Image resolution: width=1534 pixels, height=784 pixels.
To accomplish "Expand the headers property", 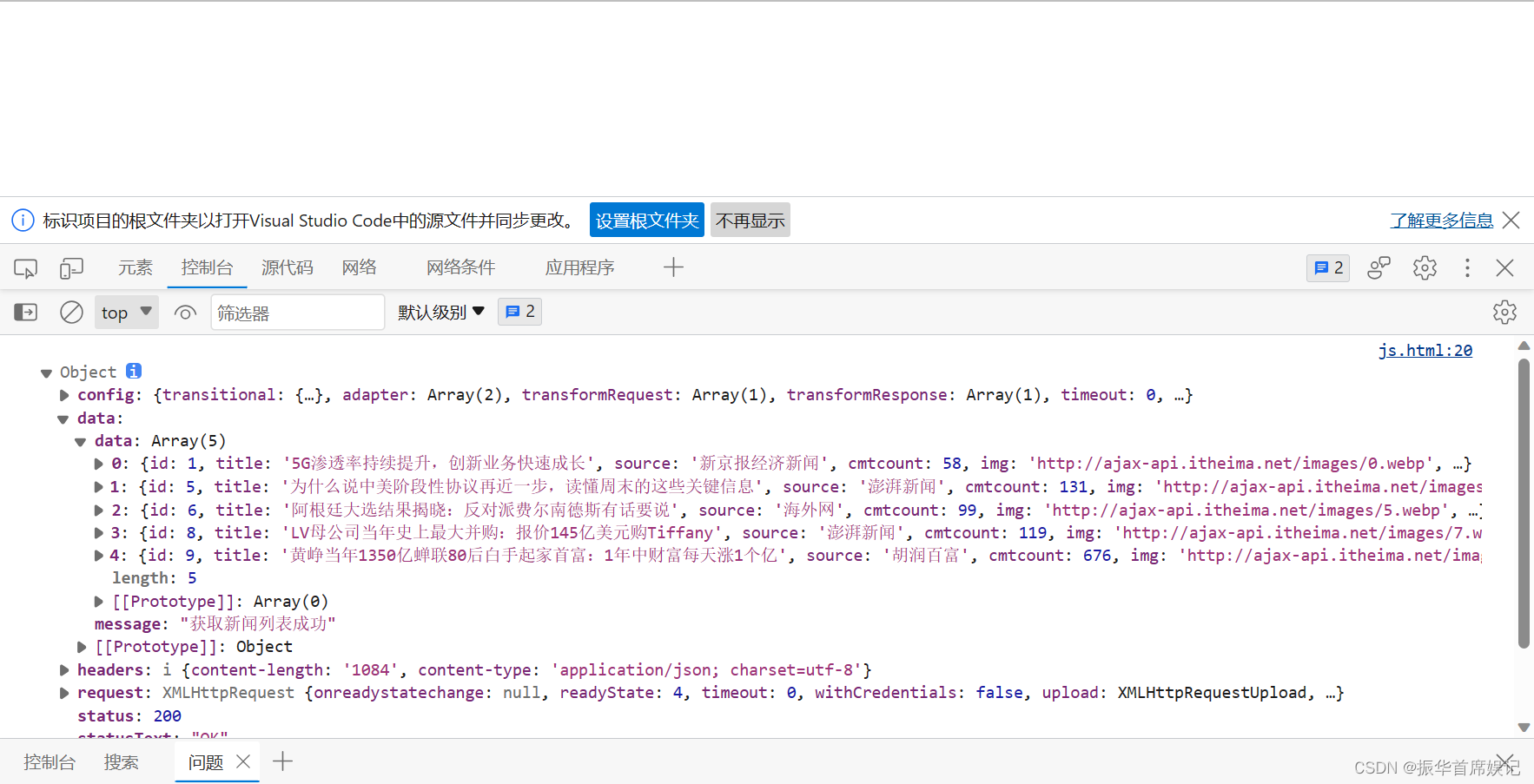I will point(63,669).
